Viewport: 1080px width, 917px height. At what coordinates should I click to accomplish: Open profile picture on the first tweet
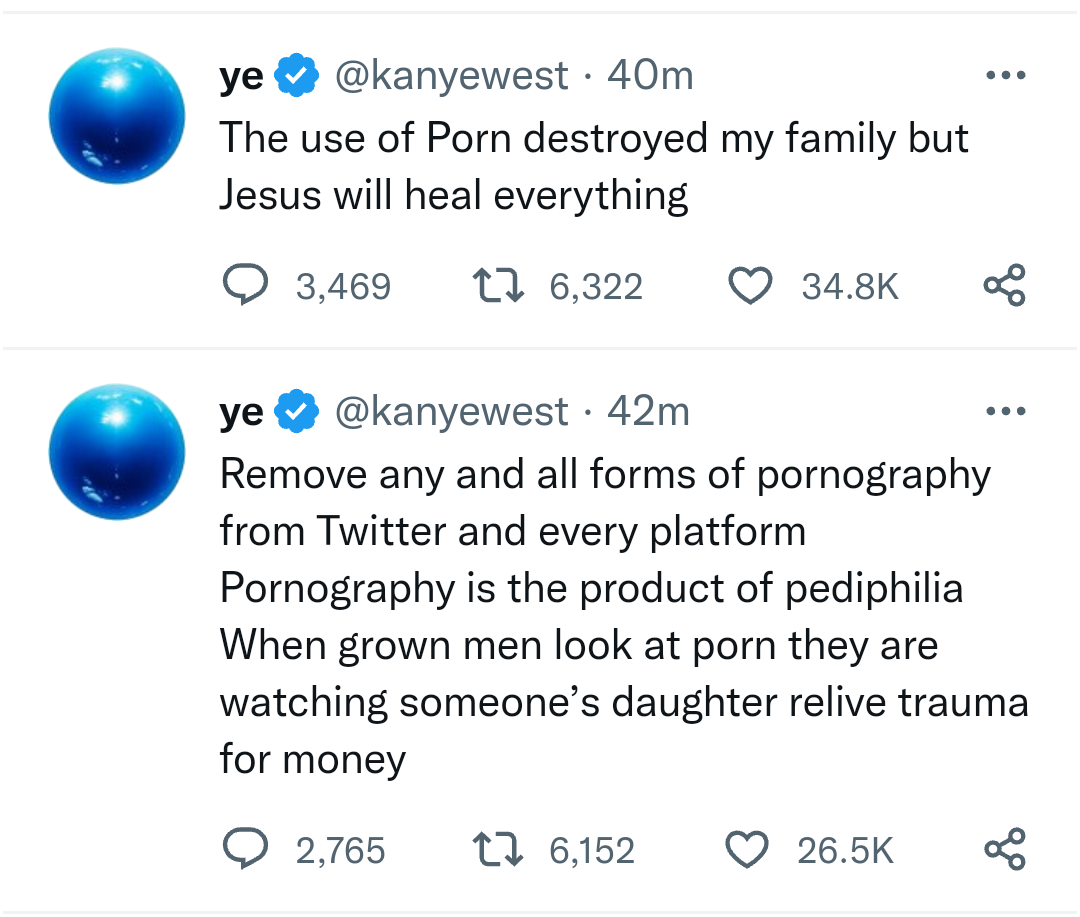[x=117, y=114]
